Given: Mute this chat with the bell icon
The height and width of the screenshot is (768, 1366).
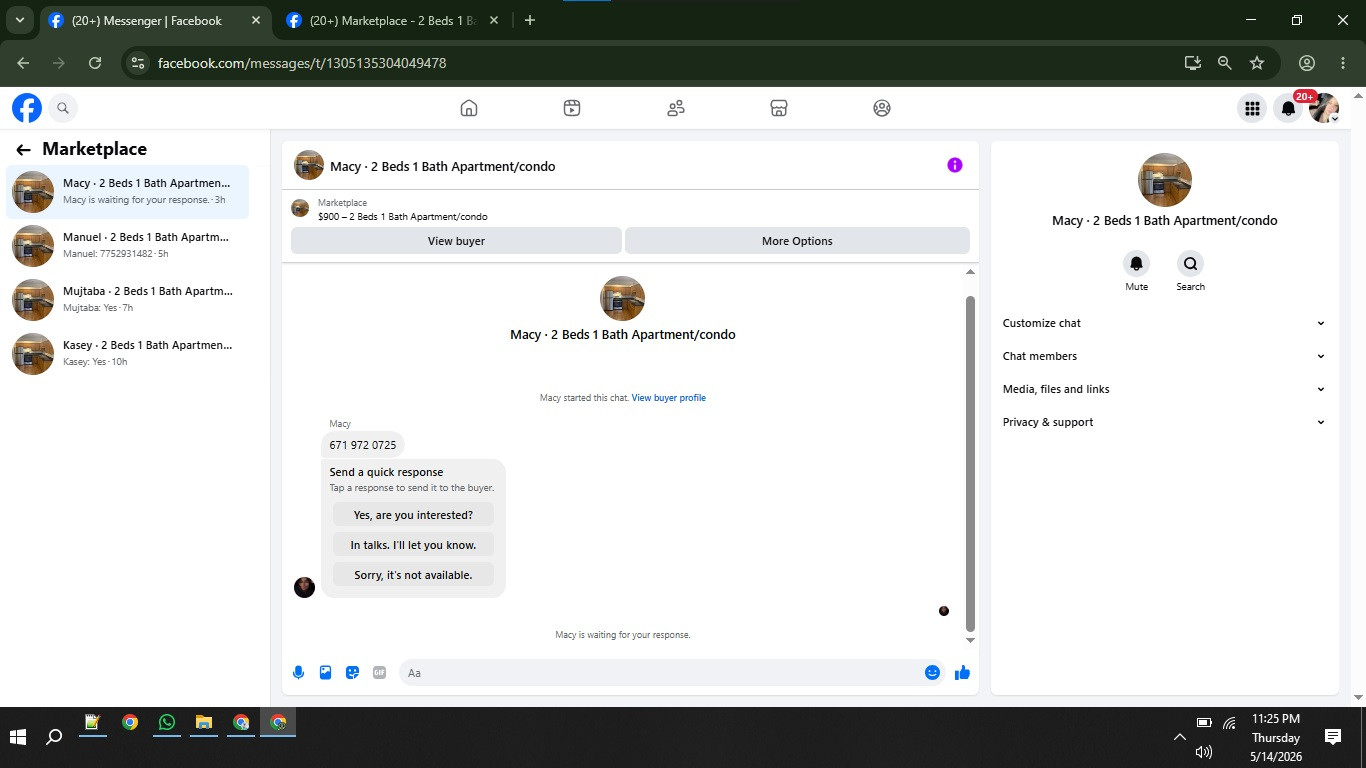Looking at the screenshot, I should 1136,264.
